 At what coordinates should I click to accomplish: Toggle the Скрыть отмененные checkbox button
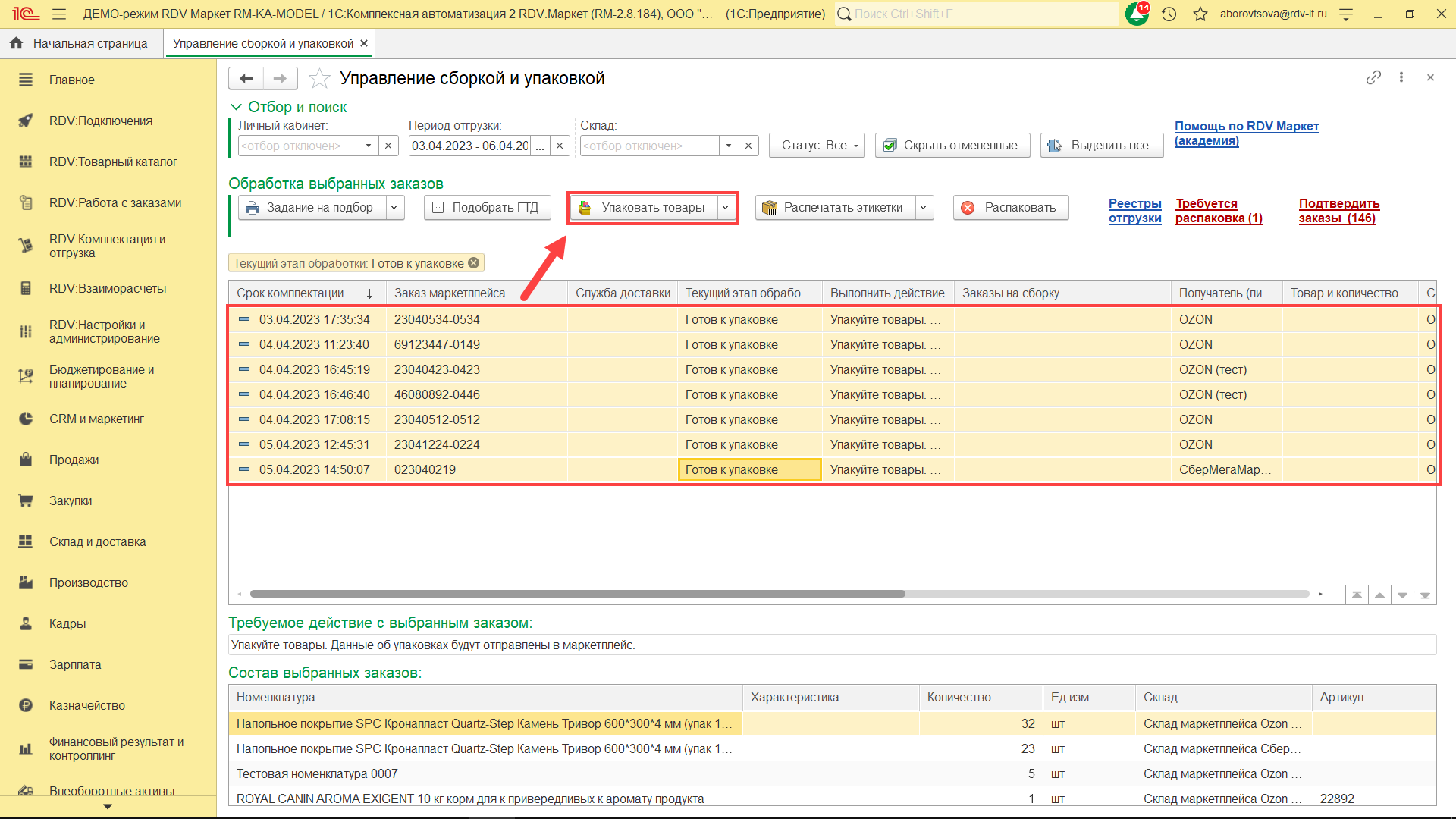pyautogui.click(x=952, y=145)
